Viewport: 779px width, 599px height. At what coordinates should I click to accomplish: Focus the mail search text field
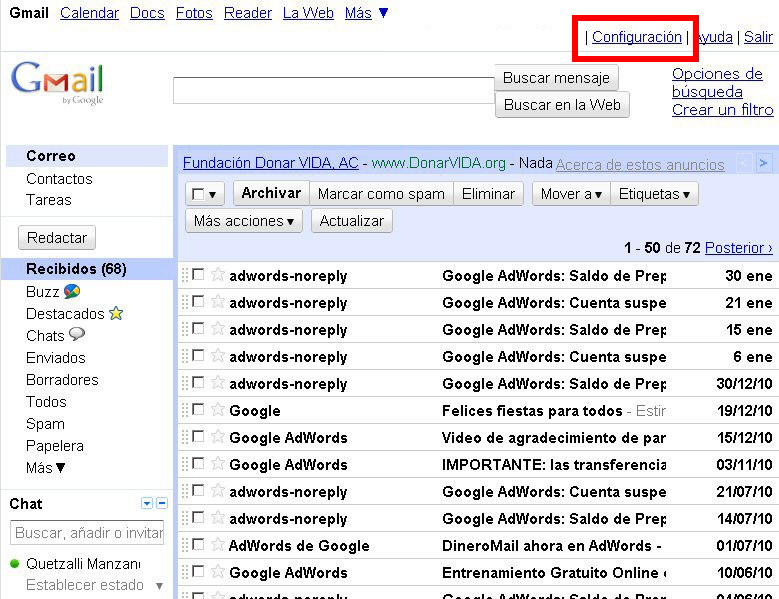pyautogui.click(x=334, y=90)
